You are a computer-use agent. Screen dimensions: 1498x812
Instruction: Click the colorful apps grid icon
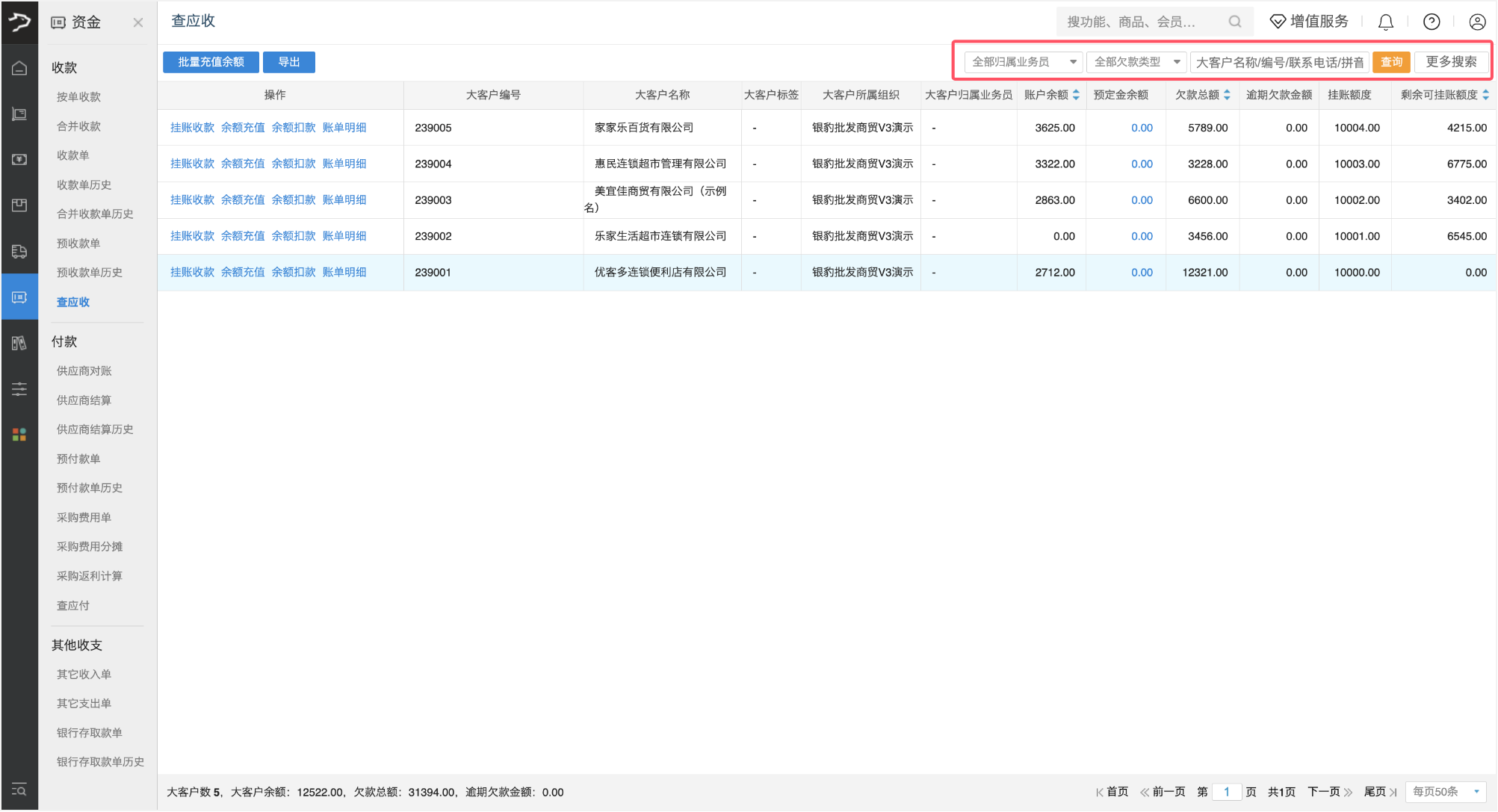coord(19,435)
